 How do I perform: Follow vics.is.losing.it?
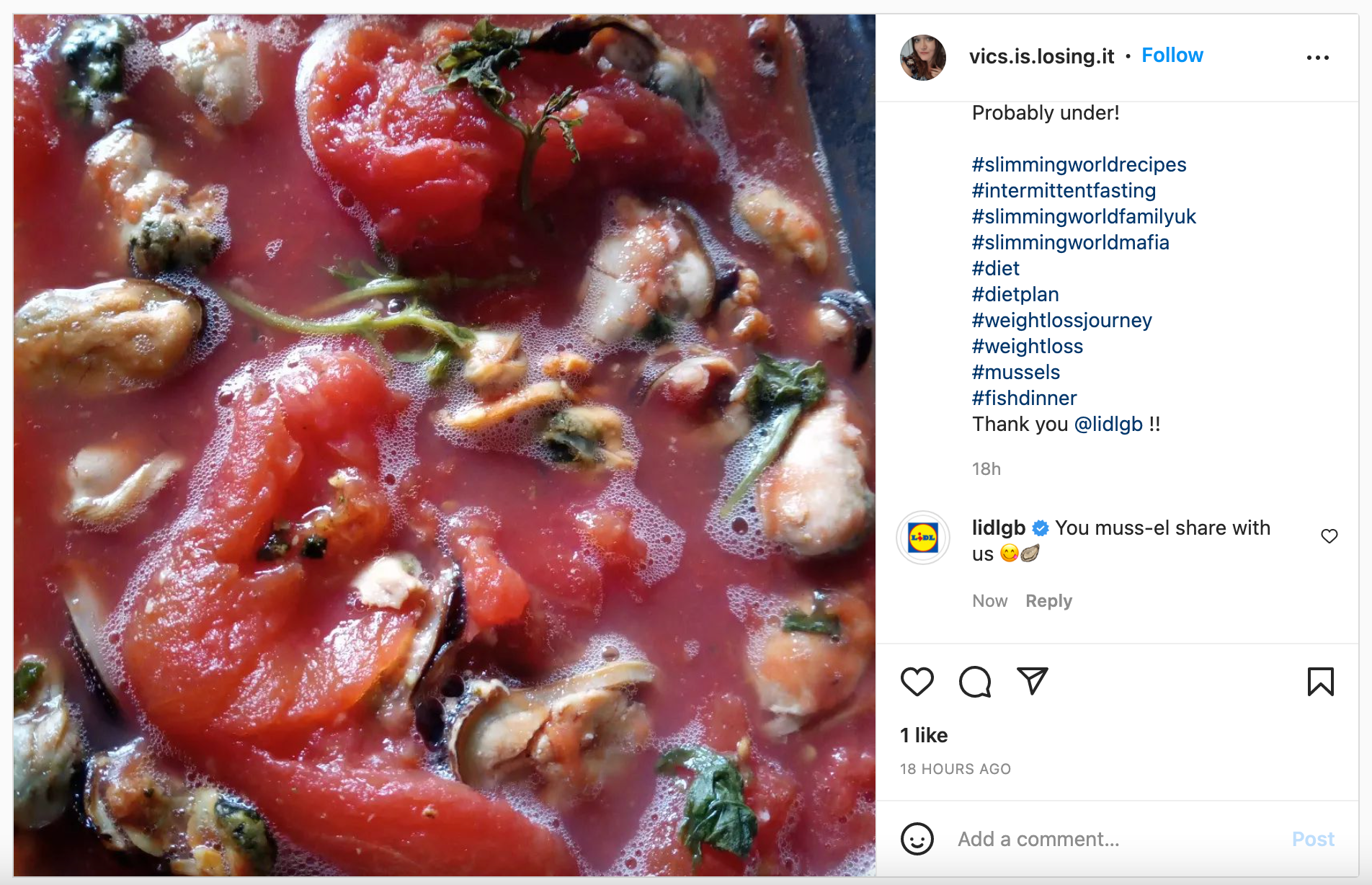1172,55
